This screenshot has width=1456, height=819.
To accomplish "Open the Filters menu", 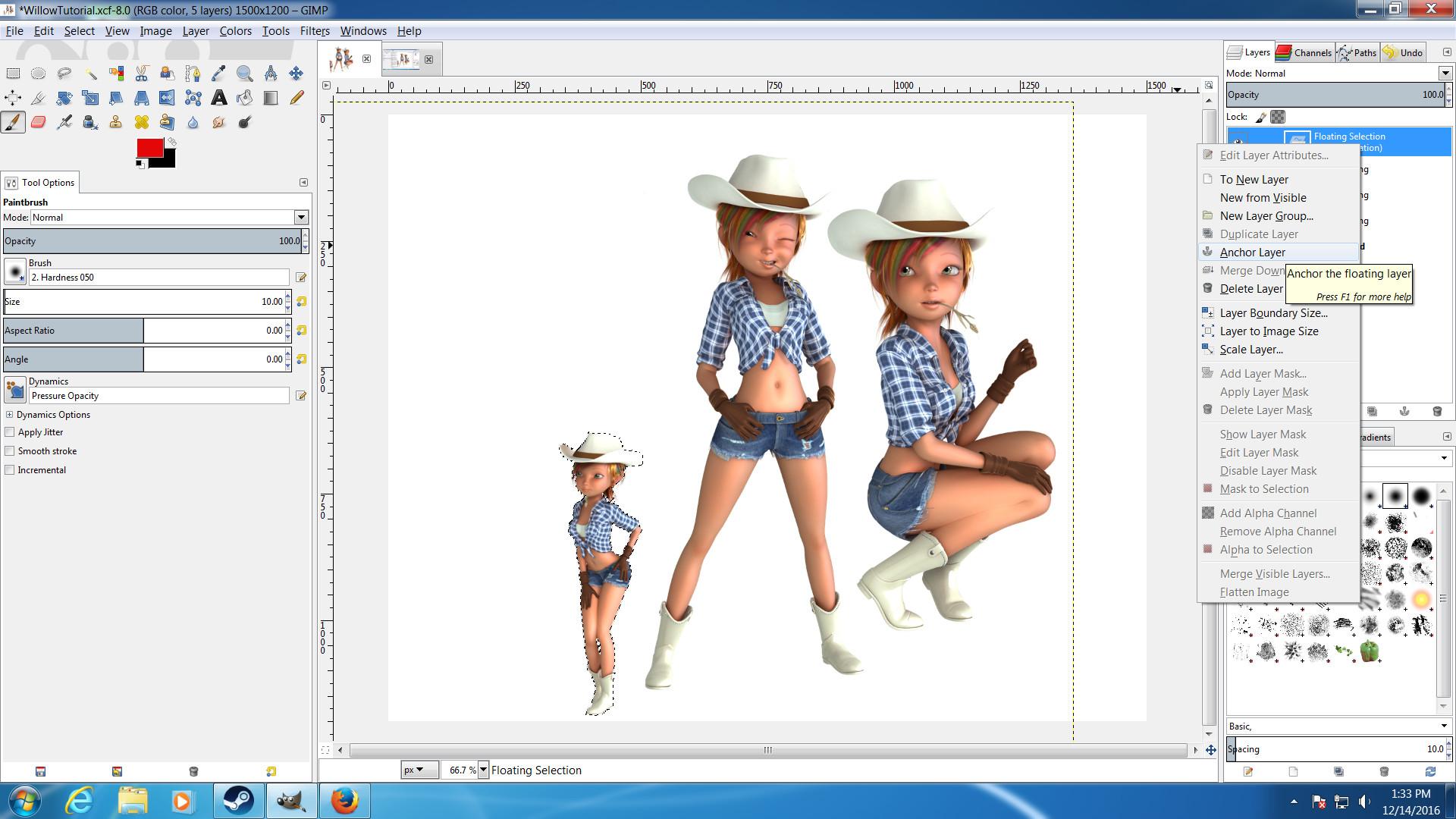I will (314, 31).
